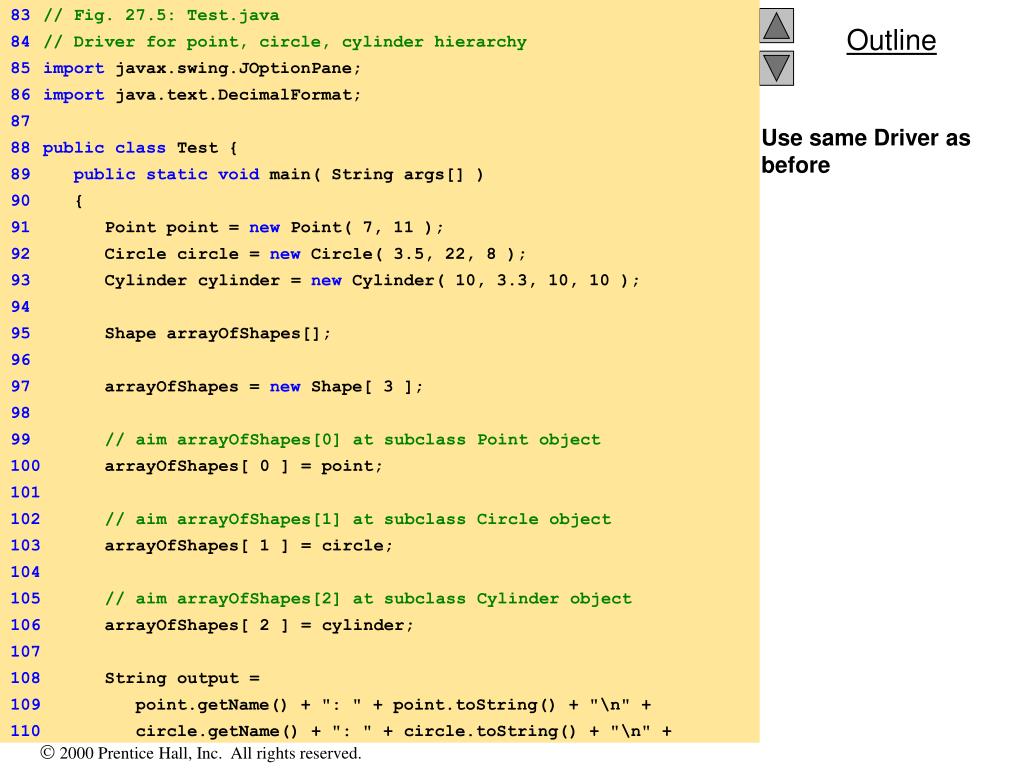Click the 'public static void main' line

[278, 174]
